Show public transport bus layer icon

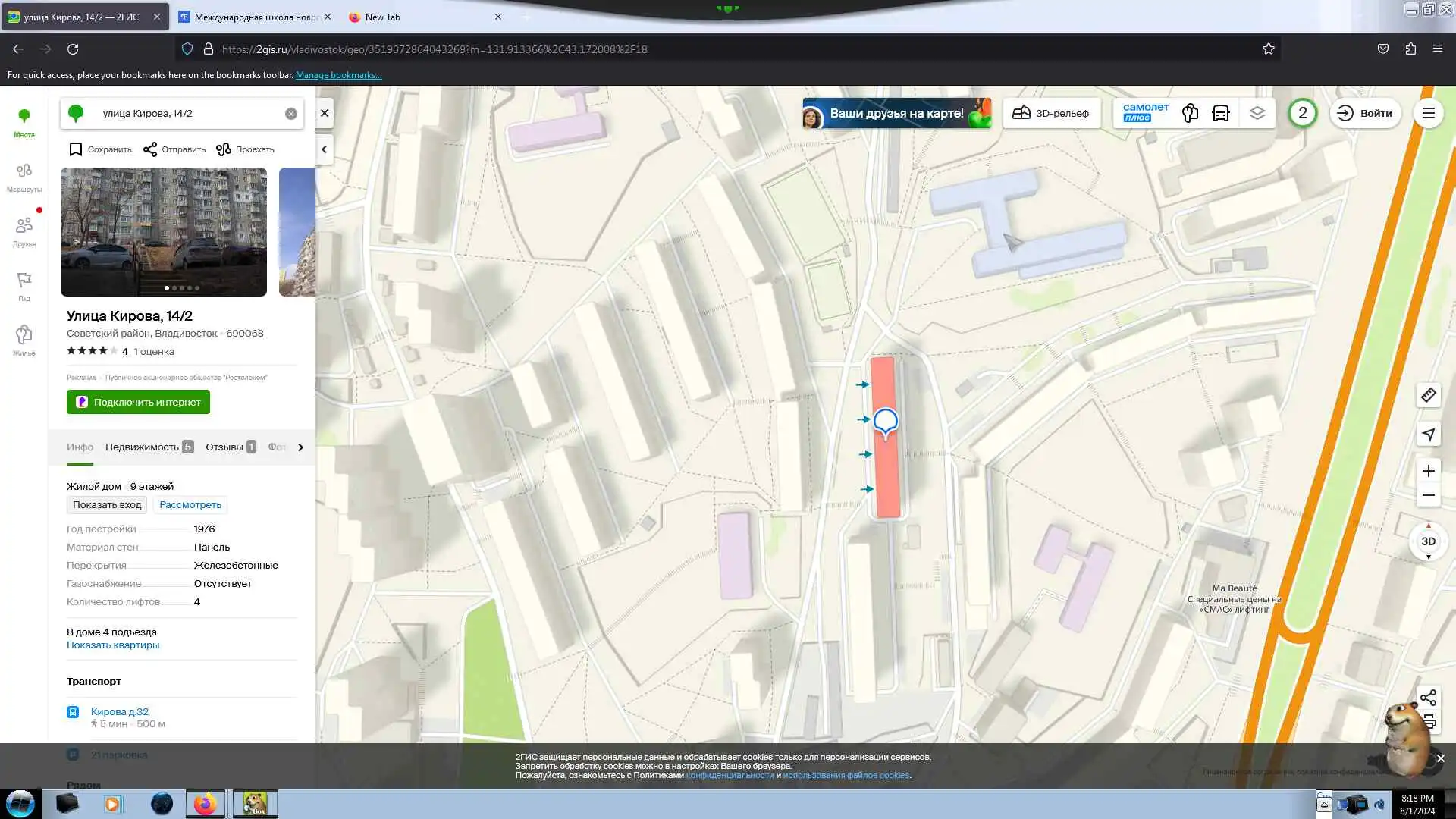coord(1221,113)
